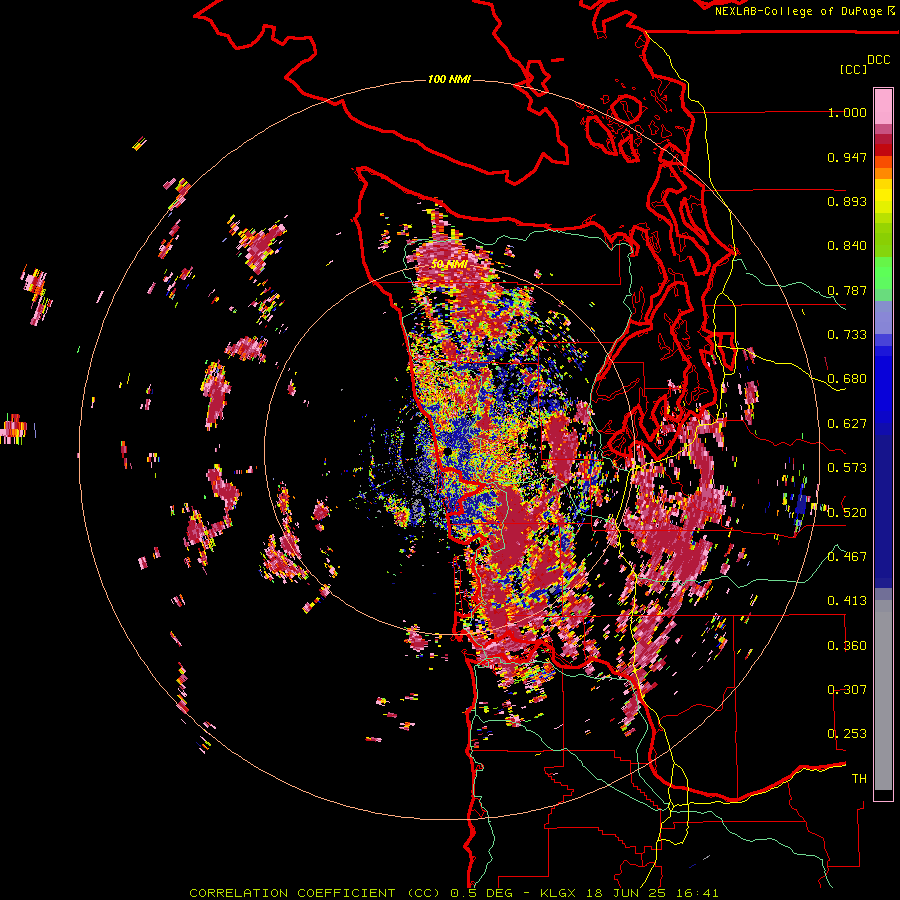Click the TH label on the legend
The image size is (900, 900).
(x=859, y=779)
